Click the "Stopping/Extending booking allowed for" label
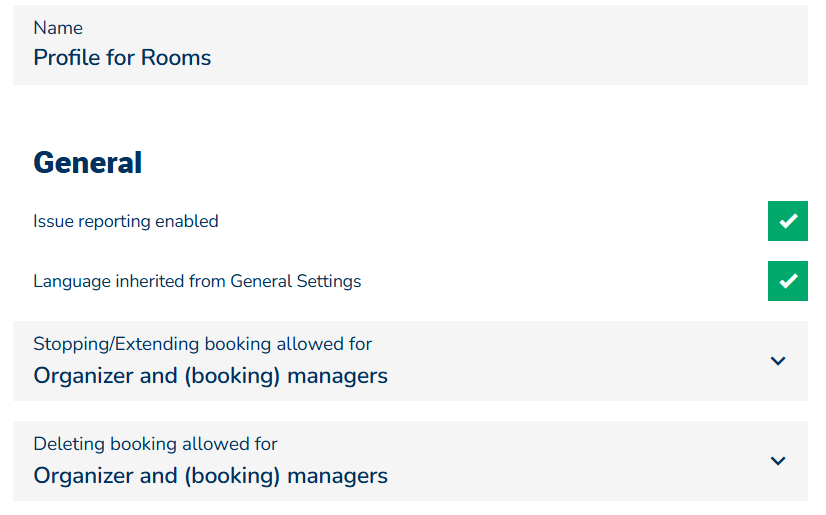The height and width of the screenshot is (515, 826). pyautogui.click(x=202, y=344)
